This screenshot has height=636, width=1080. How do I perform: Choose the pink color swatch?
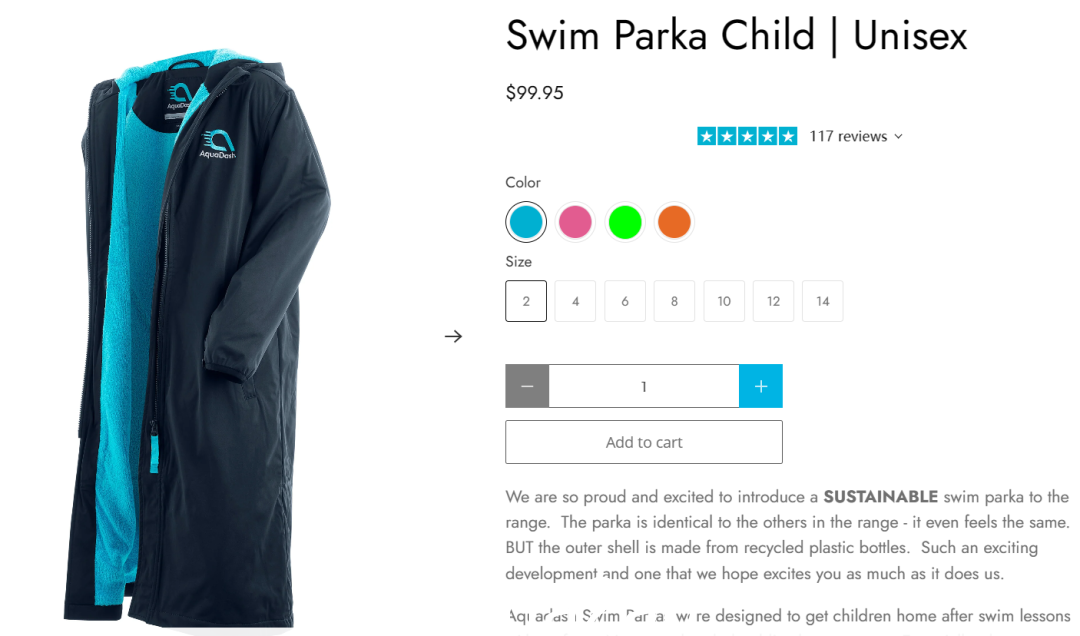click(575, 222)
